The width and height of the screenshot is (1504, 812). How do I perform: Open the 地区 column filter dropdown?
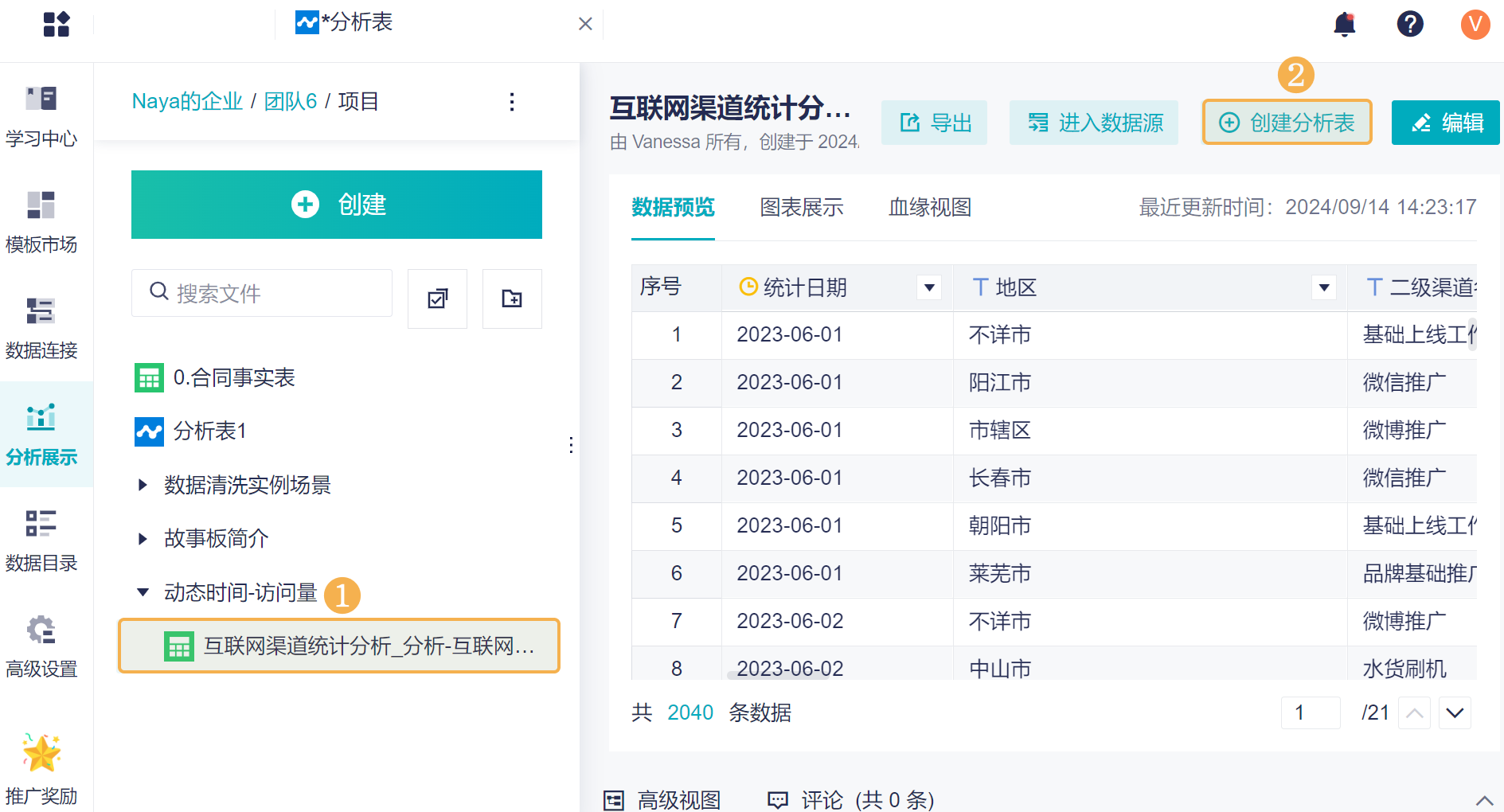point(1323,287)
